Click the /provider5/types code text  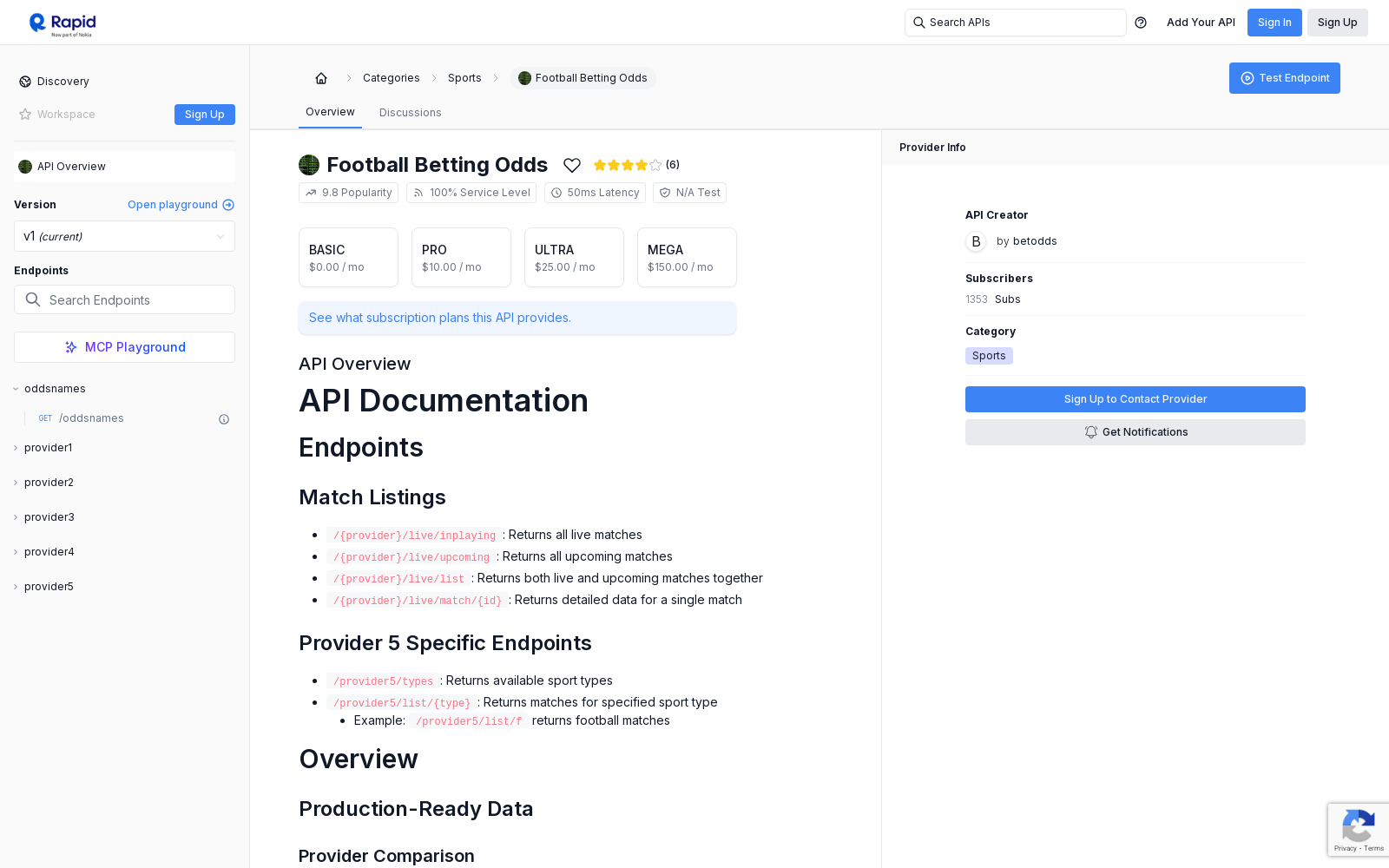pos(383,681)
